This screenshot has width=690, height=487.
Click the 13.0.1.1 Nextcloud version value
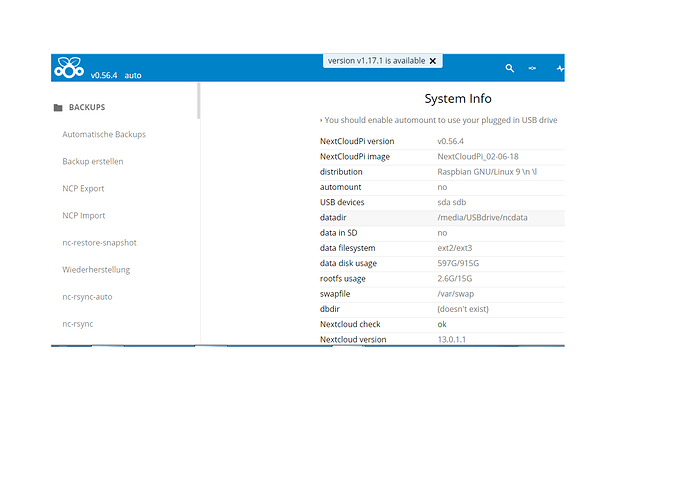451,340
